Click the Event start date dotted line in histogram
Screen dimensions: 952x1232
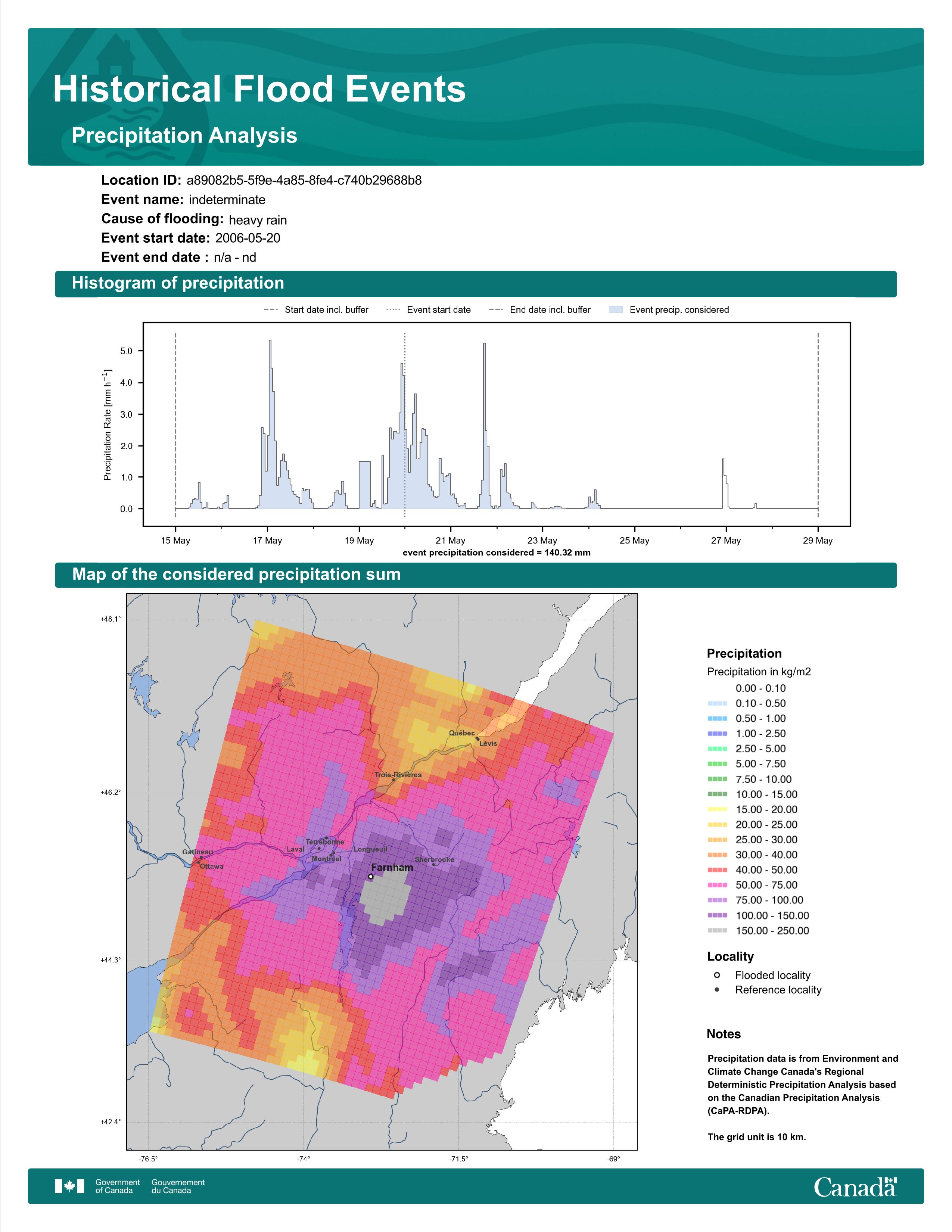405,424
